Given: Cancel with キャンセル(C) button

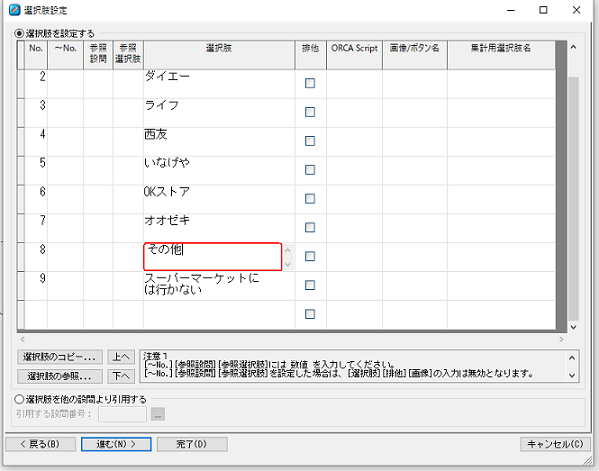Looking at the screenshot, I should click(555, 444).
